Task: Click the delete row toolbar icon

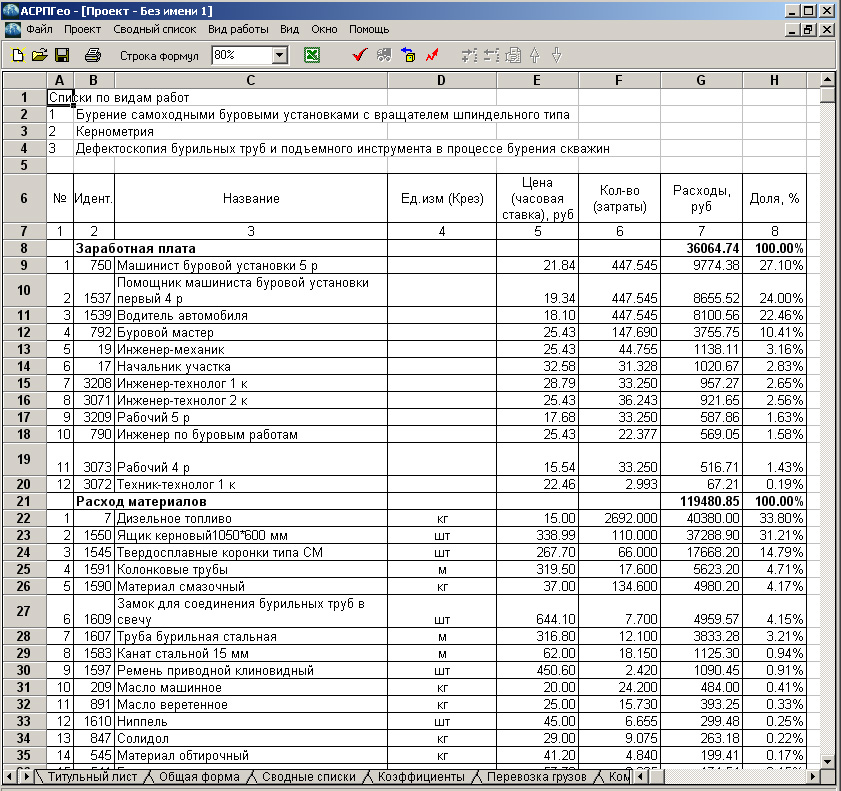Action: pos(491,55)
